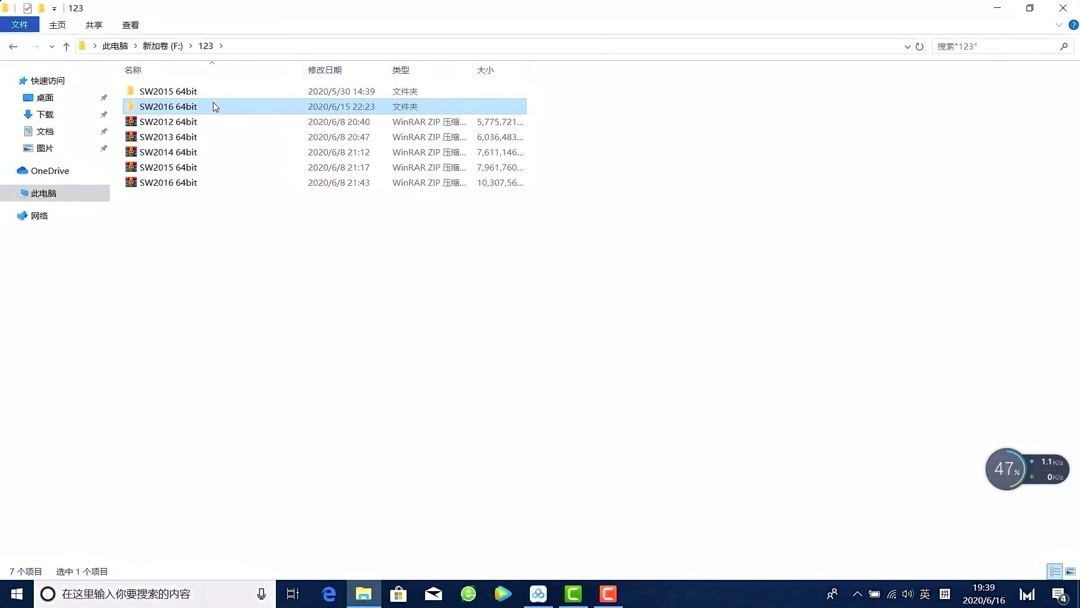Unpin 桌面 from quick access
Viewport: 1080px width, 608px height.
click(103, 97)
